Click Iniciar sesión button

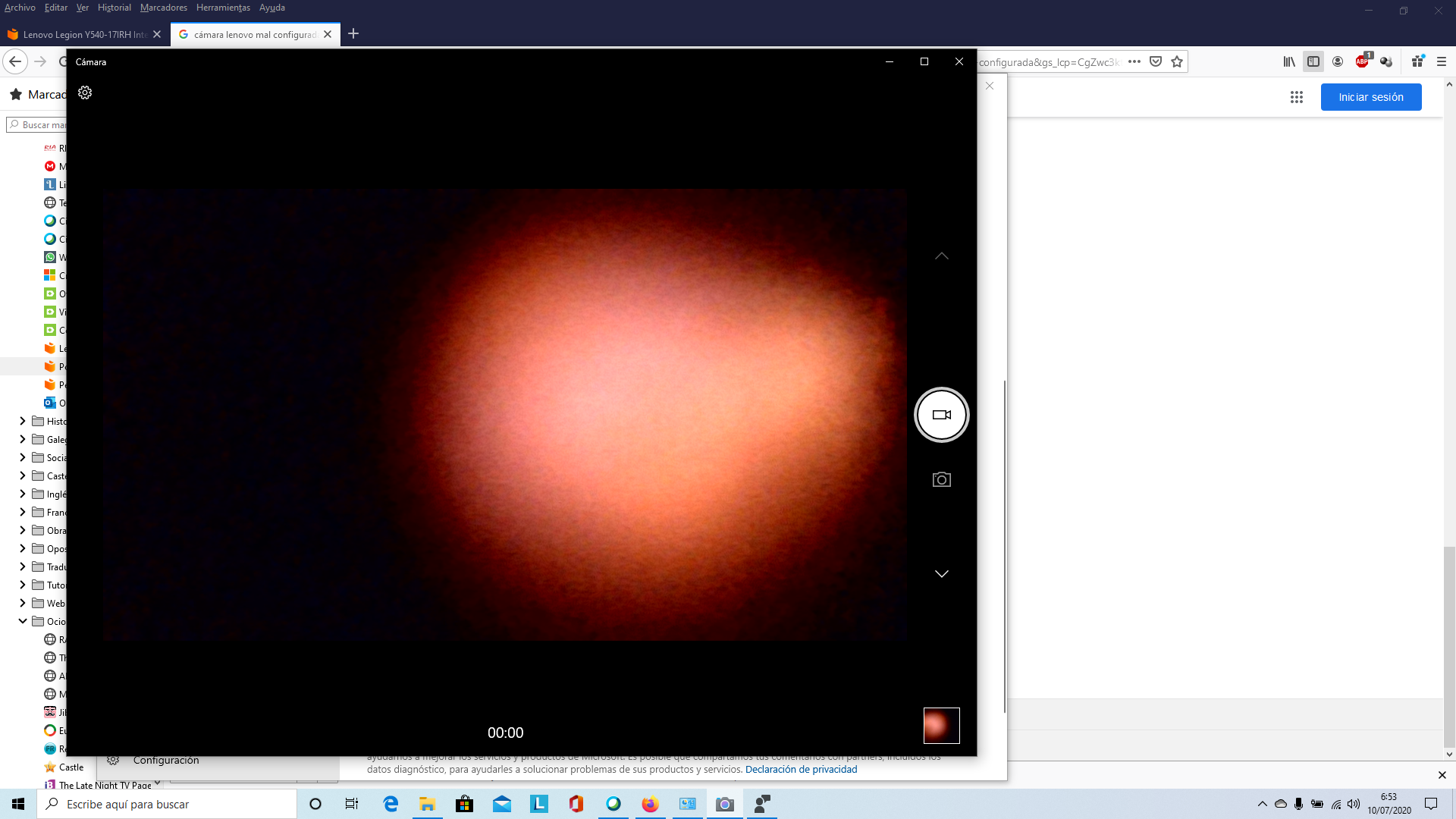(x=1370, y=97)
